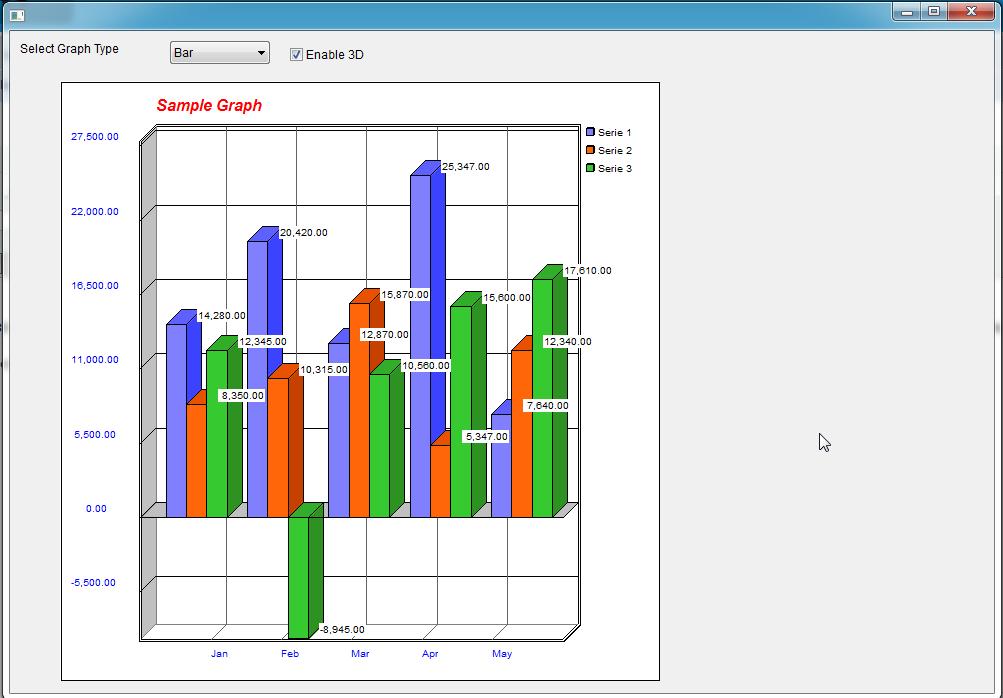The image size is (1003, 698).
Task: Click the 20,420.00 data label
Action: [303, 233]
